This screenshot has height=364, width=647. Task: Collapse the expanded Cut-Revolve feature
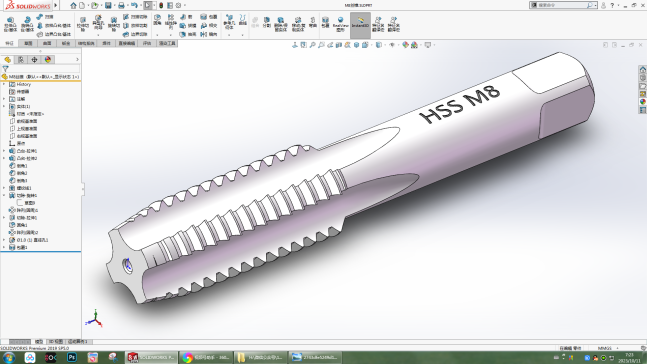(x=4, y=196)
